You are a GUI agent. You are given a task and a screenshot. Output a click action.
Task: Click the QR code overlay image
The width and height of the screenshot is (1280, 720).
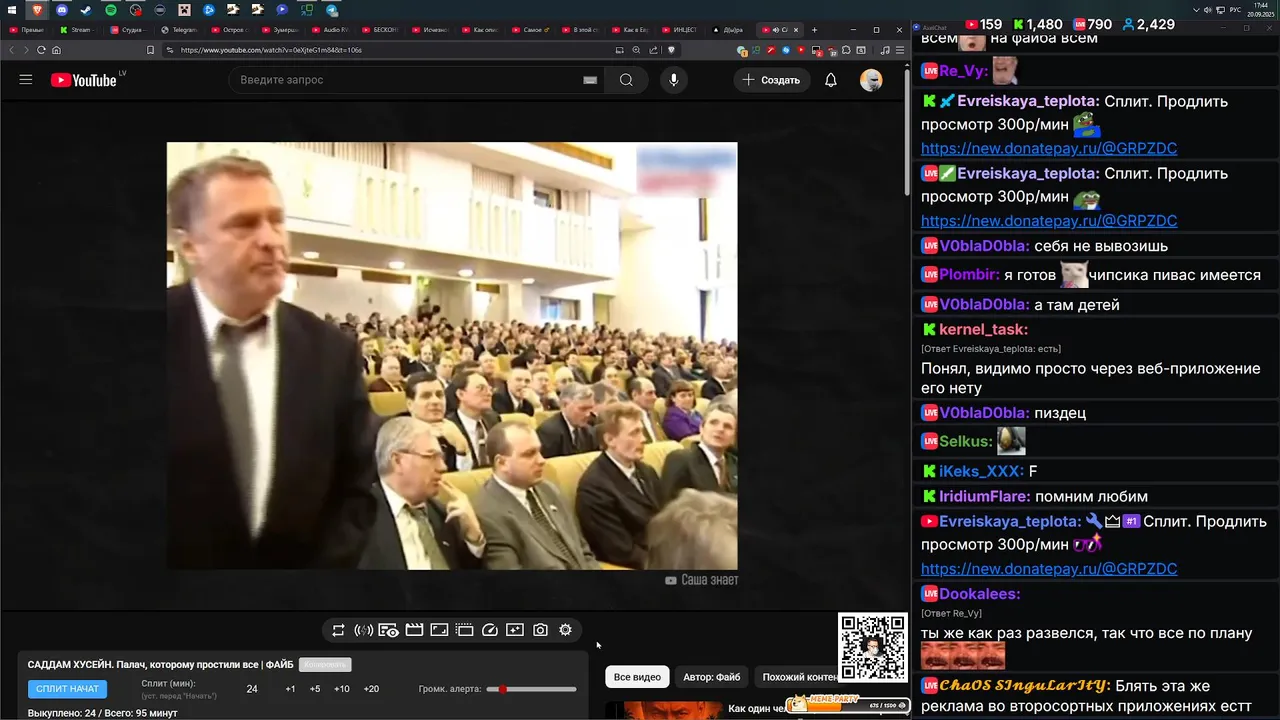[x=873, y=647]
